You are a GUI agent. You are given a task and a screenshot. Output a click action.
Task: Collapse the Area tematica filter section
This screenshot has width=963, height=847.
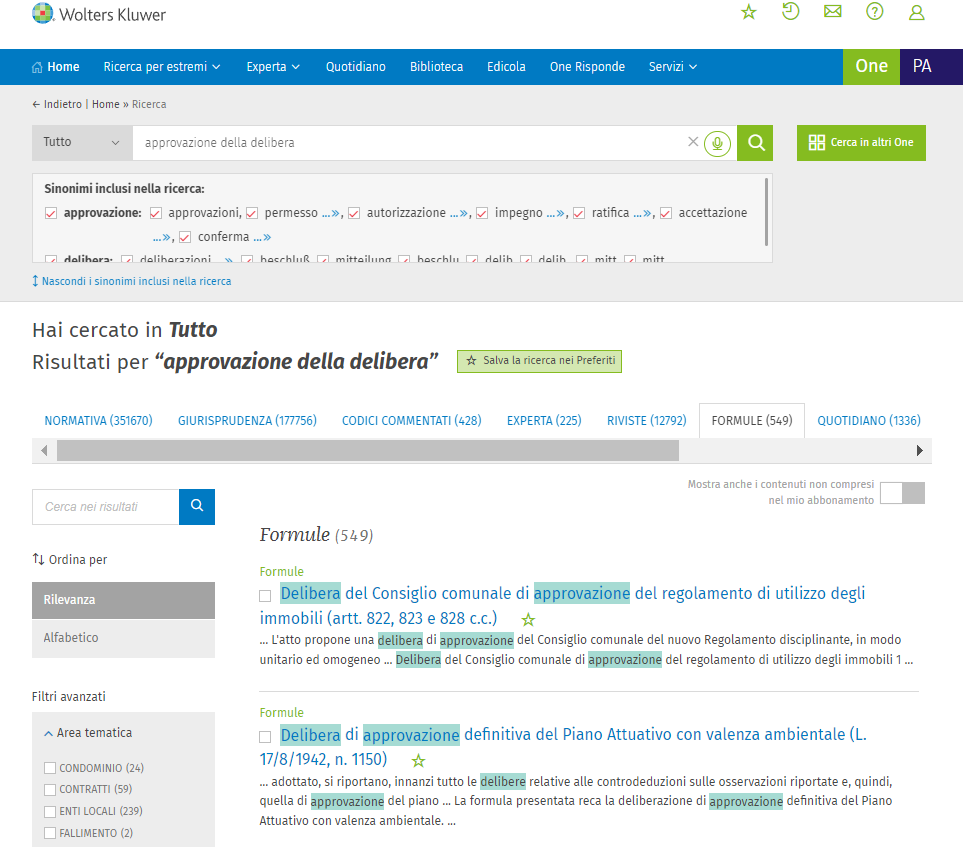coord(87,733)
